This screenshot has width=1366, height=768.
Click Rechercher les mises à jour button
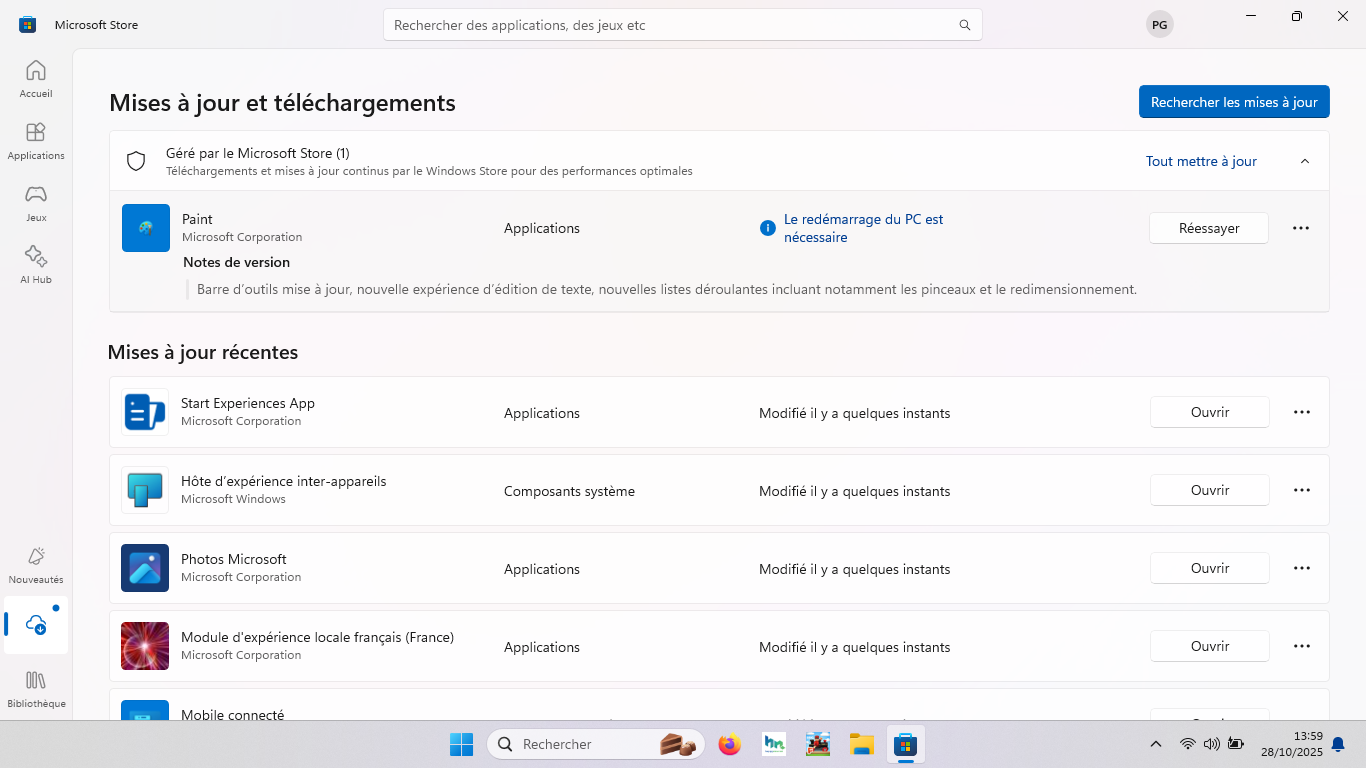[1233, 102]
